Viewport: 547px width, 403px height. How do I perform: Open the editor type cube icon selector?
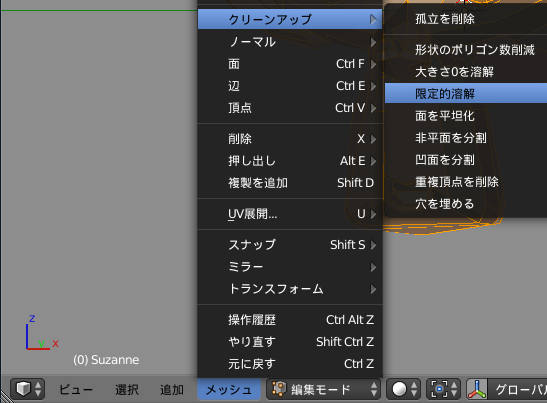(28, 389)
